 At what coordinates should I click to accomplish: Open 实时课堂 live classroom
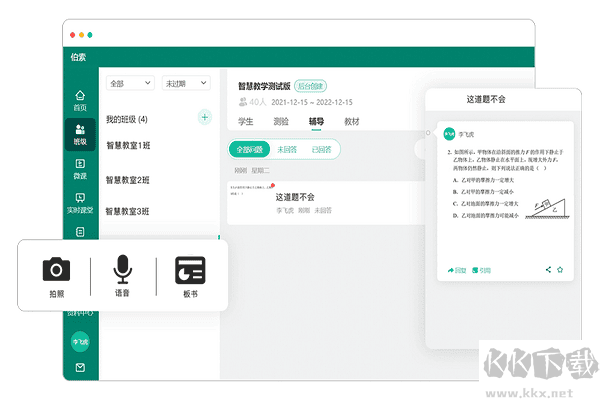pos(80,203)
